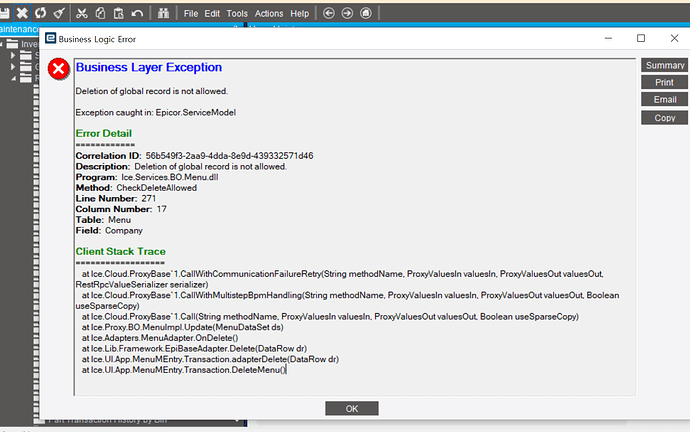
Task: Open the Actions menu
Action: (x=269, y=14)
